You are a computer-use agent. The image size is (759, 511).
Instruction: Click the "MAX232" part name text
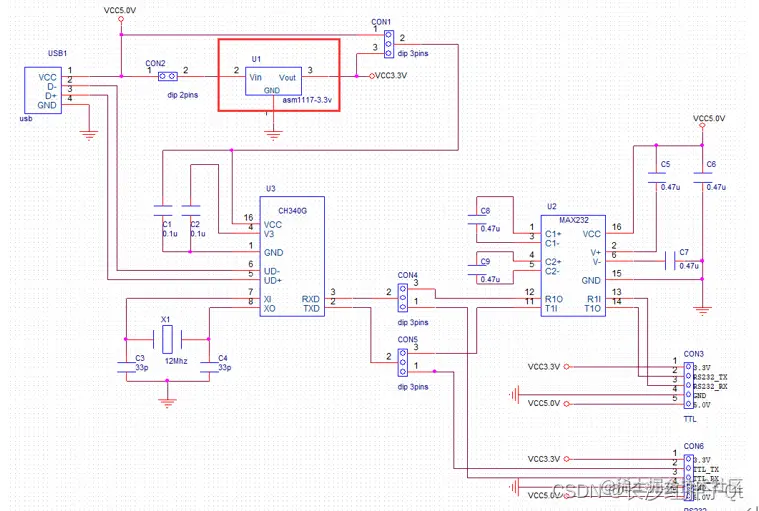[x=574, y=220]
